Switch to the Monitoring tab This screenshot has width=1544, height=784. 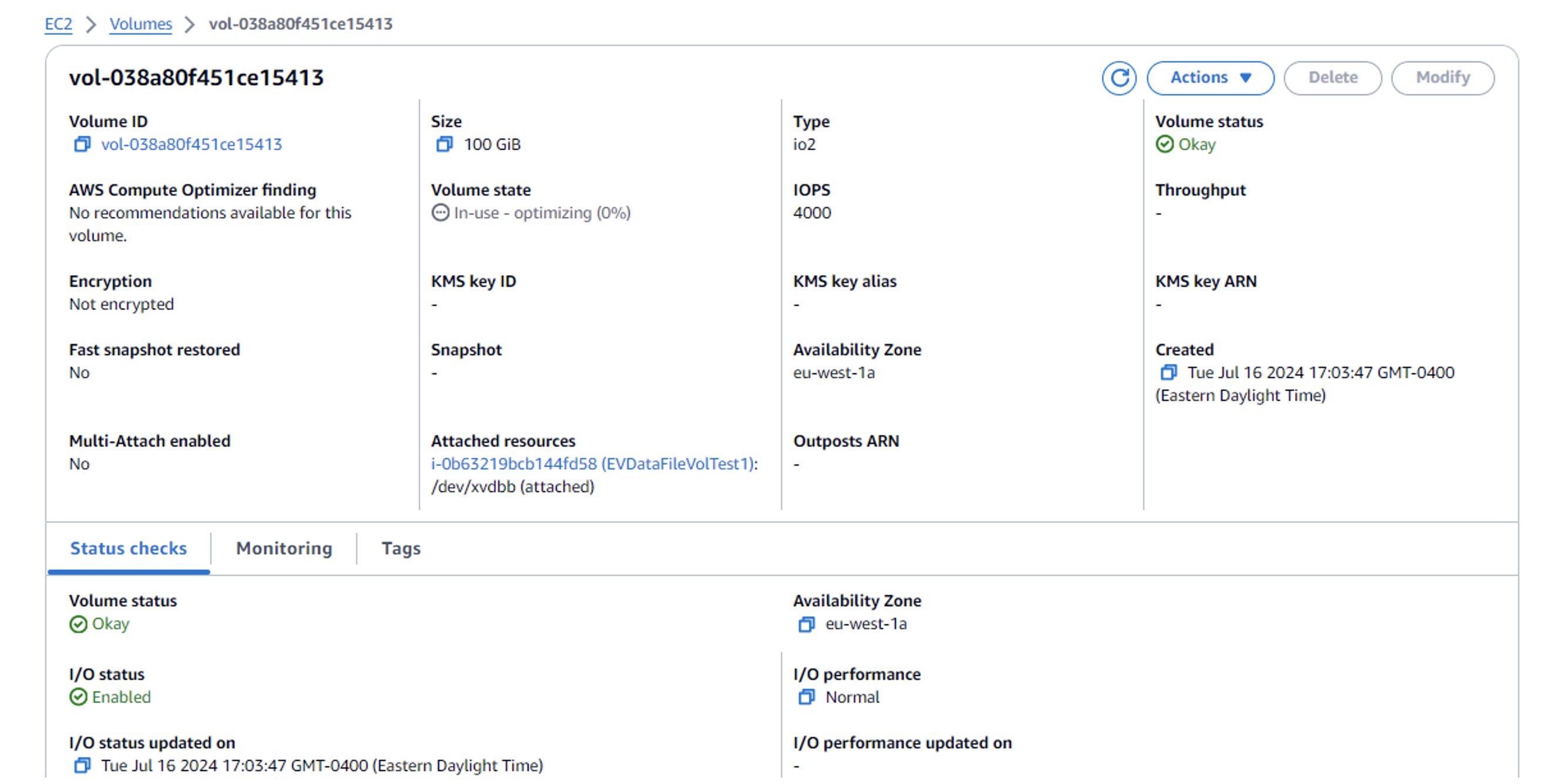point(284,549)
